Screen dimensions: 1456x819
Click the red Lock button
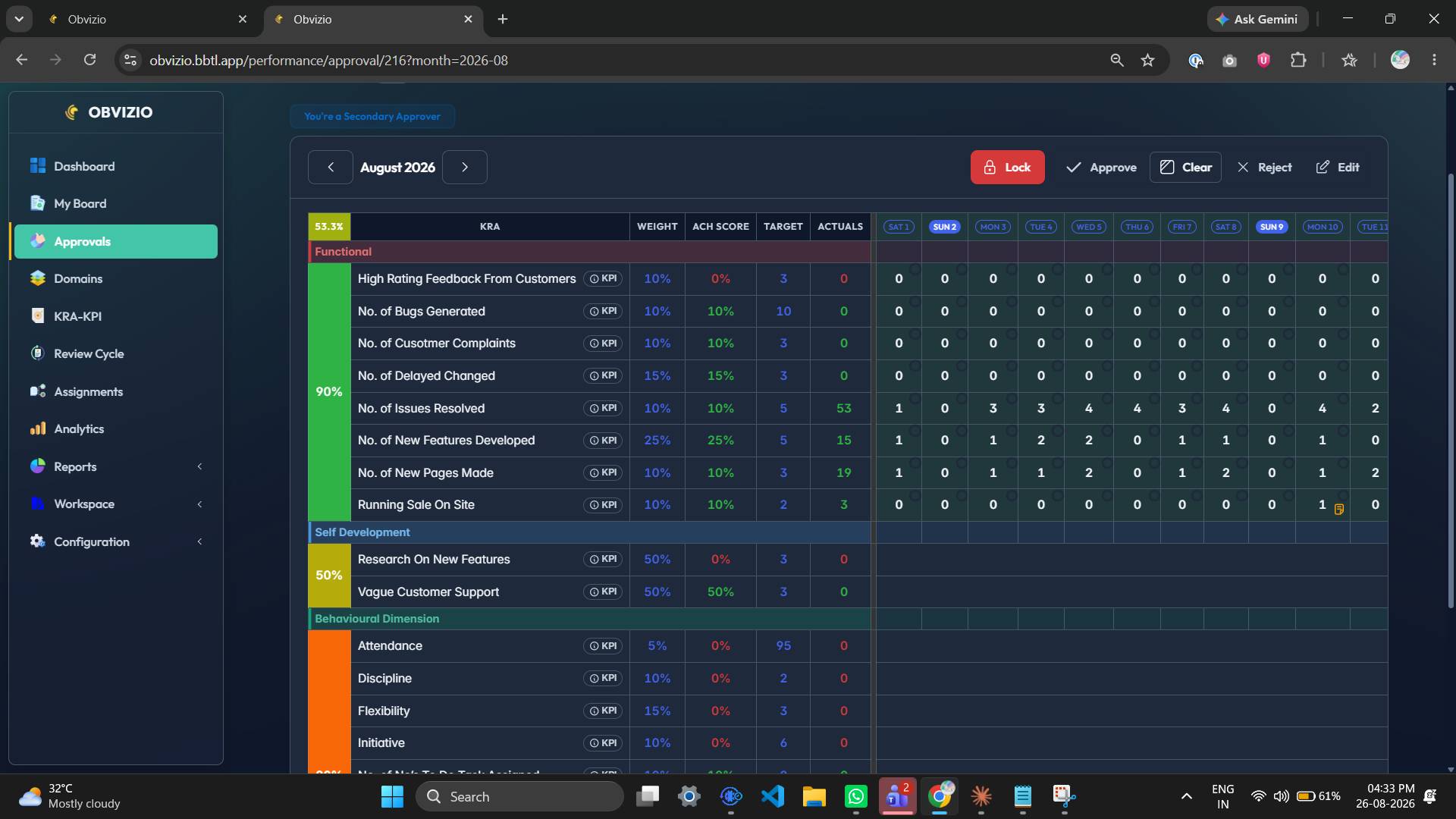pyautogui.click(x=1007, y=167)
